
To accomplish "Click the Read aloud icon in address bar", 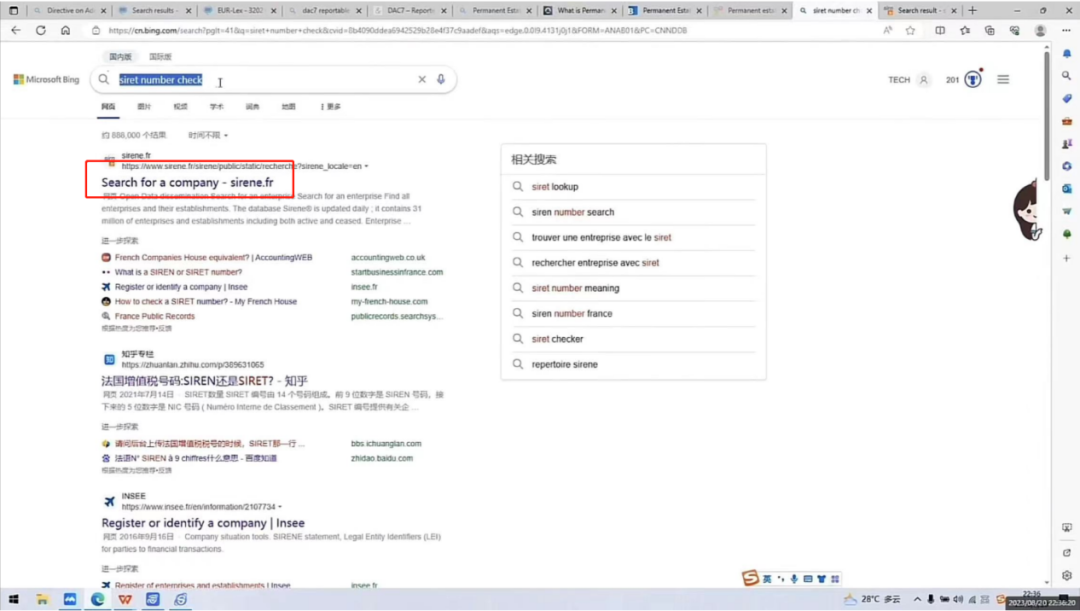I will 887,30.
